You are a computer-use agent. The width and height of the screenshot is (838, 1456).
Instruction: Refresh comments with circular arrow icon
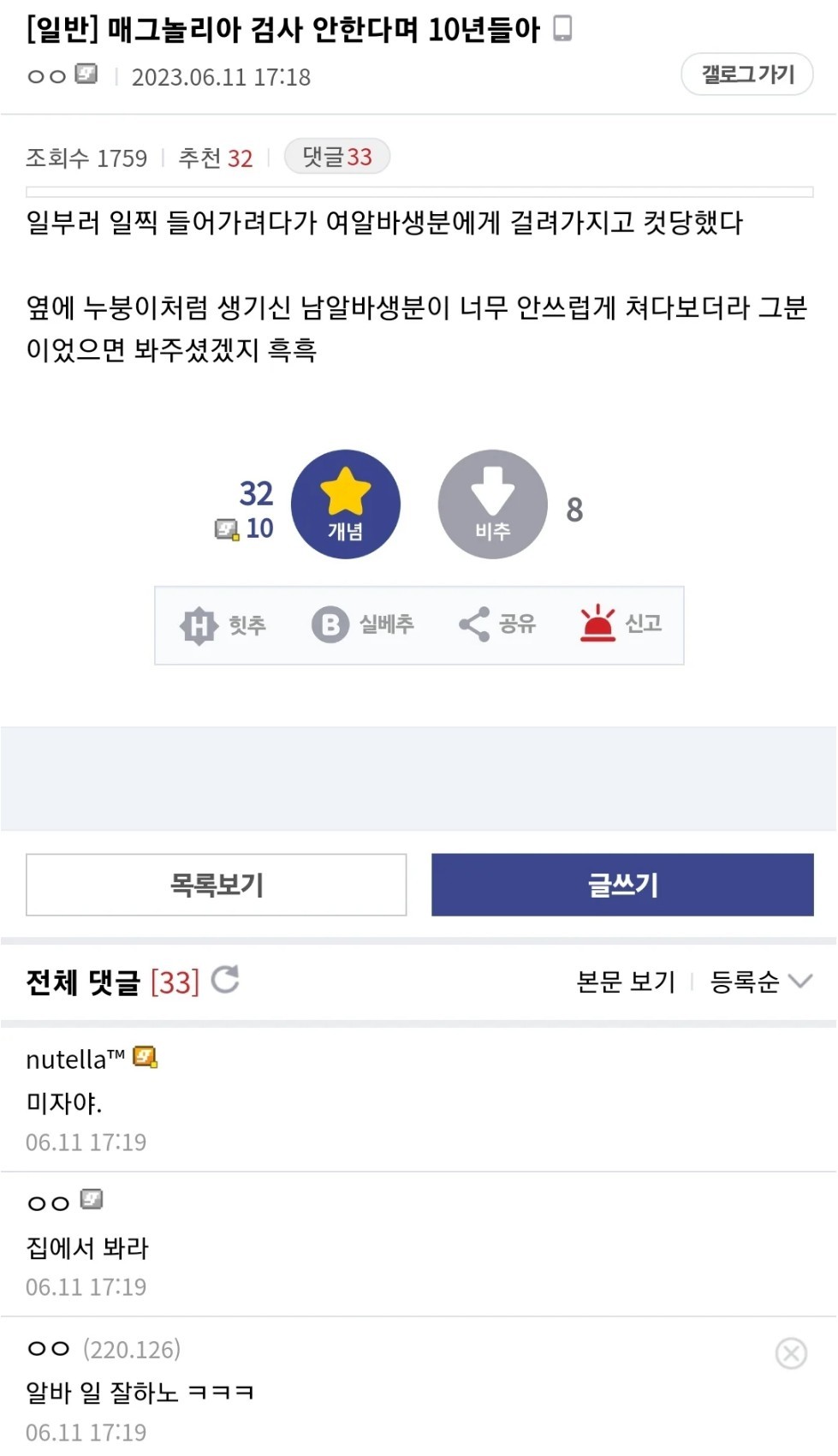(x=225, y=979)
